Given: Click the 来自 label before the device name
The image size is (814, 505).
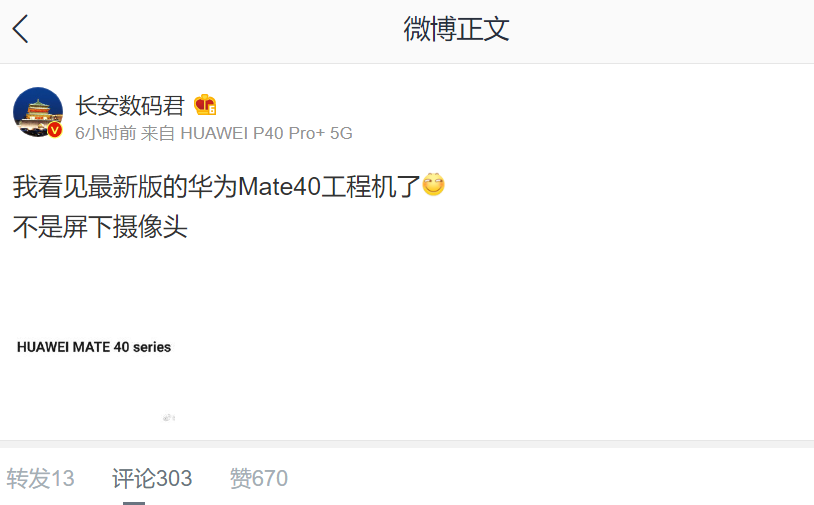Looking at the screenshot, I should pyautogui.click(x=158, y=133).
